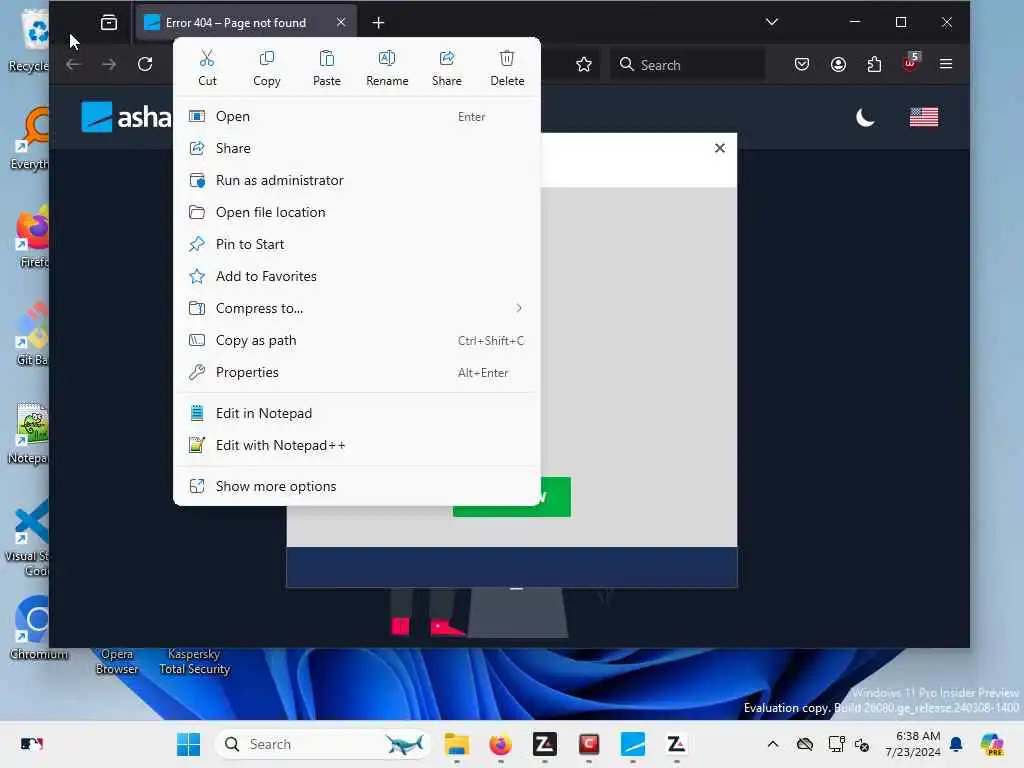Open Properties from context menu

pyautogui.click(x=357, y=372)
